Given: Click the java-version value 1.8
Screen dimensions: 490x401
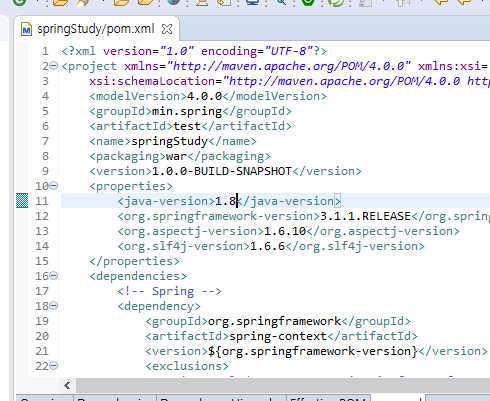Looking at the screenshot, I should [225, 201].
